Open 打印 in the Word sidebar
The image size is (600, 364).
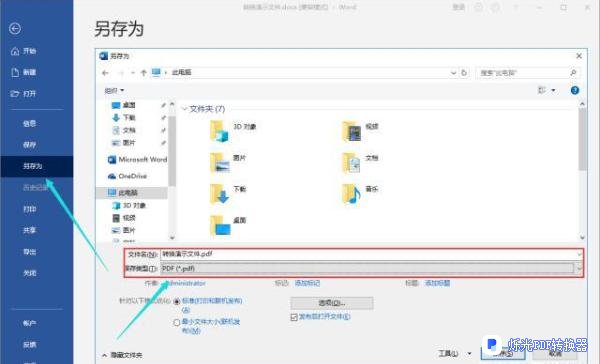(x=29, y=209)
